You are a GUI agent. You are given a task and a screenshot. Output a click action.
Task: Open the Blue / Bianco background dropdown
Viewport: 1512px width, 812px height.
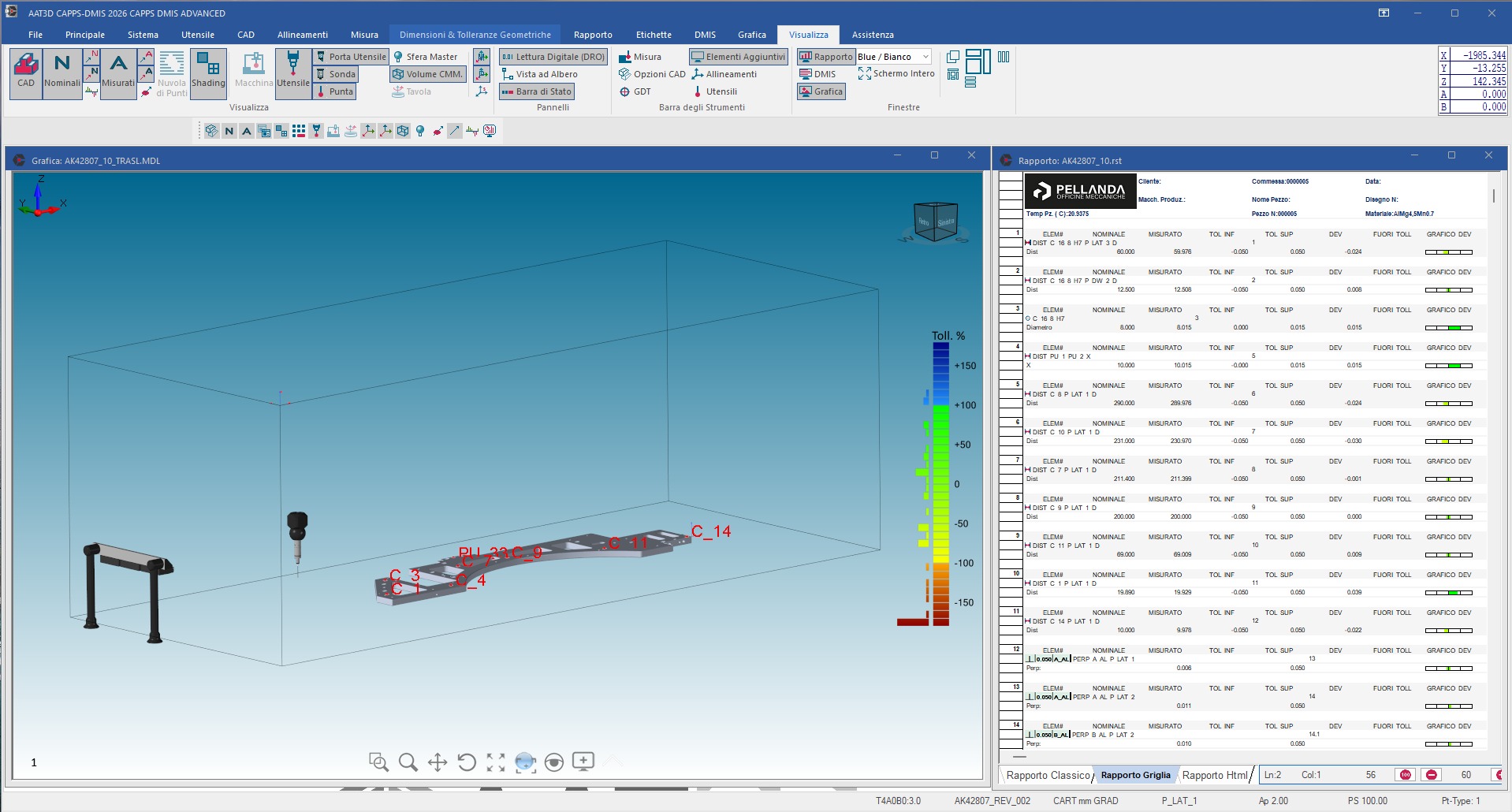coord(894,57)
